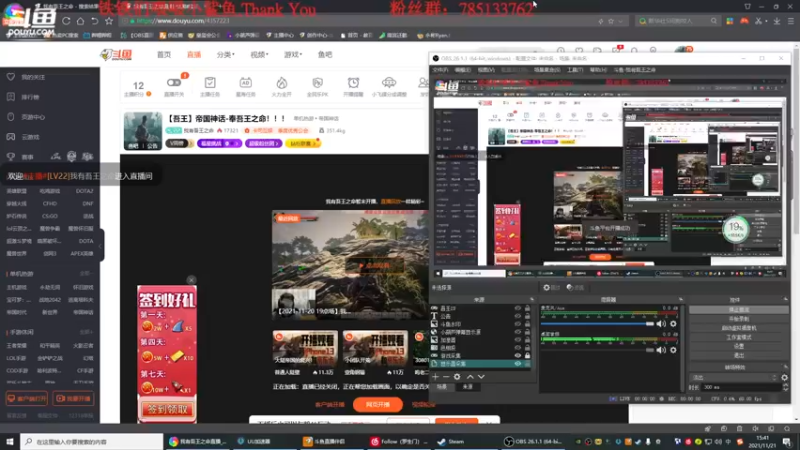The image size is (800, 450).
Task: Click the 签到领取 button on the sign-in popup
Action: tap(167, 409)
